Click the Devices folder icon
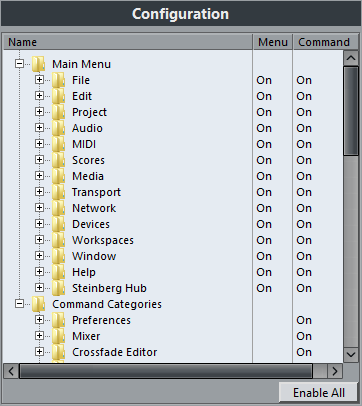The image size is (362, 406). [x=59, y=224]
